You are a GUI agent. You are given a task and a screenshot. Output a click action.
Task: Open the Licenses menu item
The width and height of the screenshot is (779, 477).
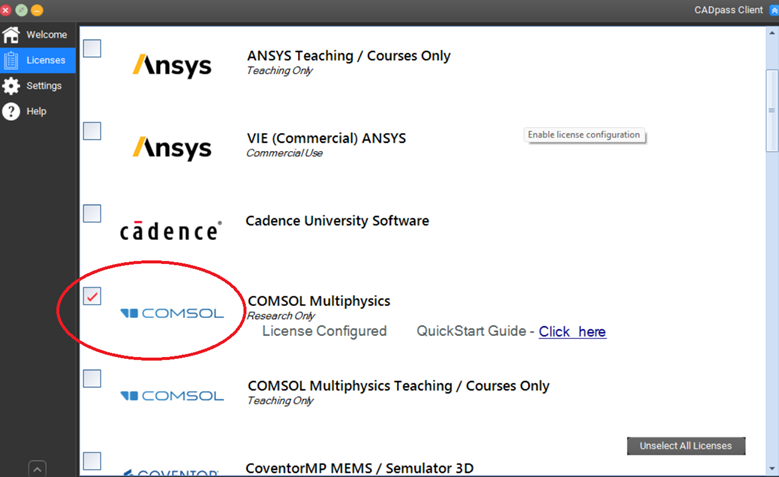[x=38, y=61]
